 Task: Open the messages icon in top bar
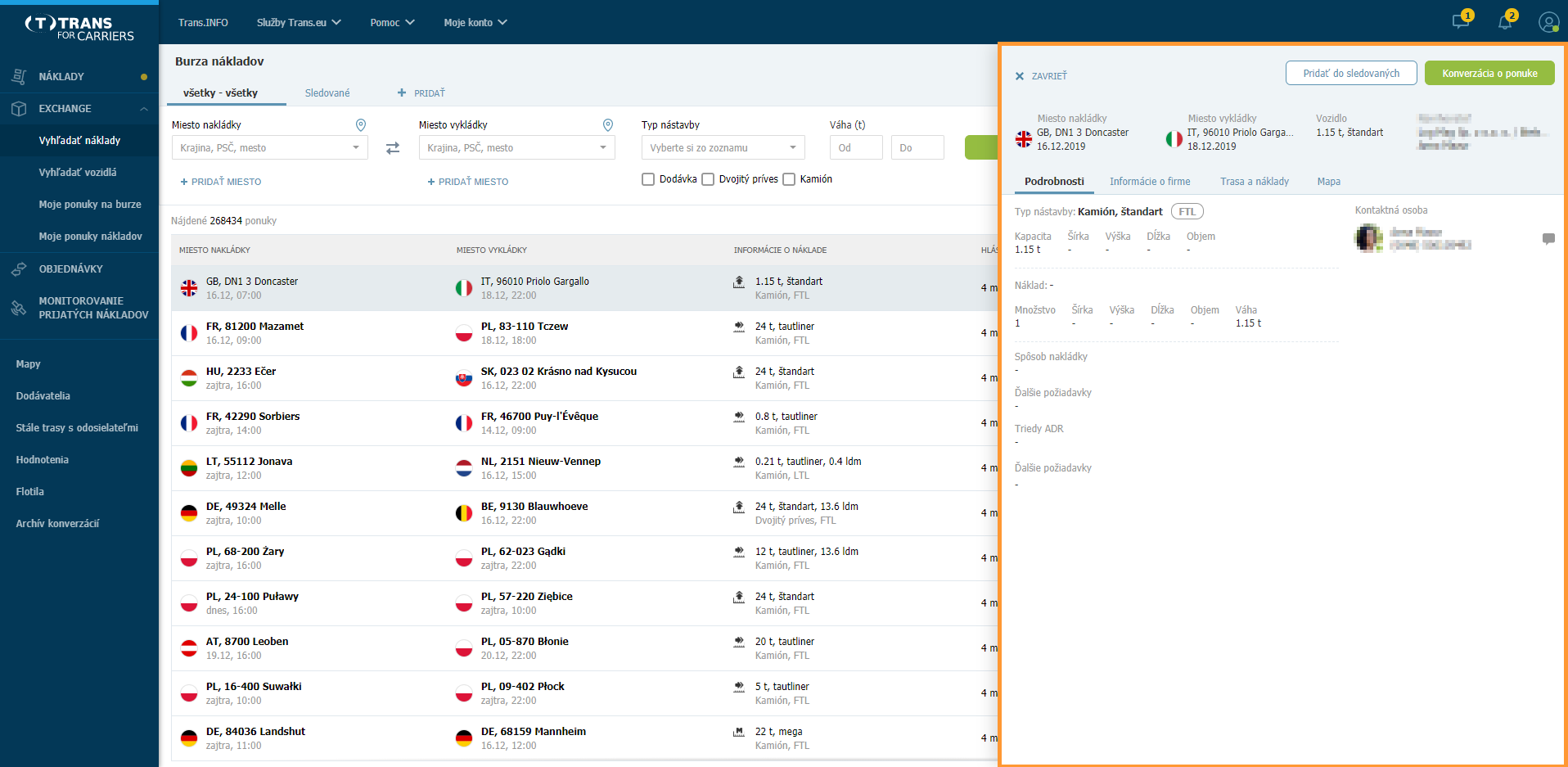pyautogui.click(x=1461, y=21)
